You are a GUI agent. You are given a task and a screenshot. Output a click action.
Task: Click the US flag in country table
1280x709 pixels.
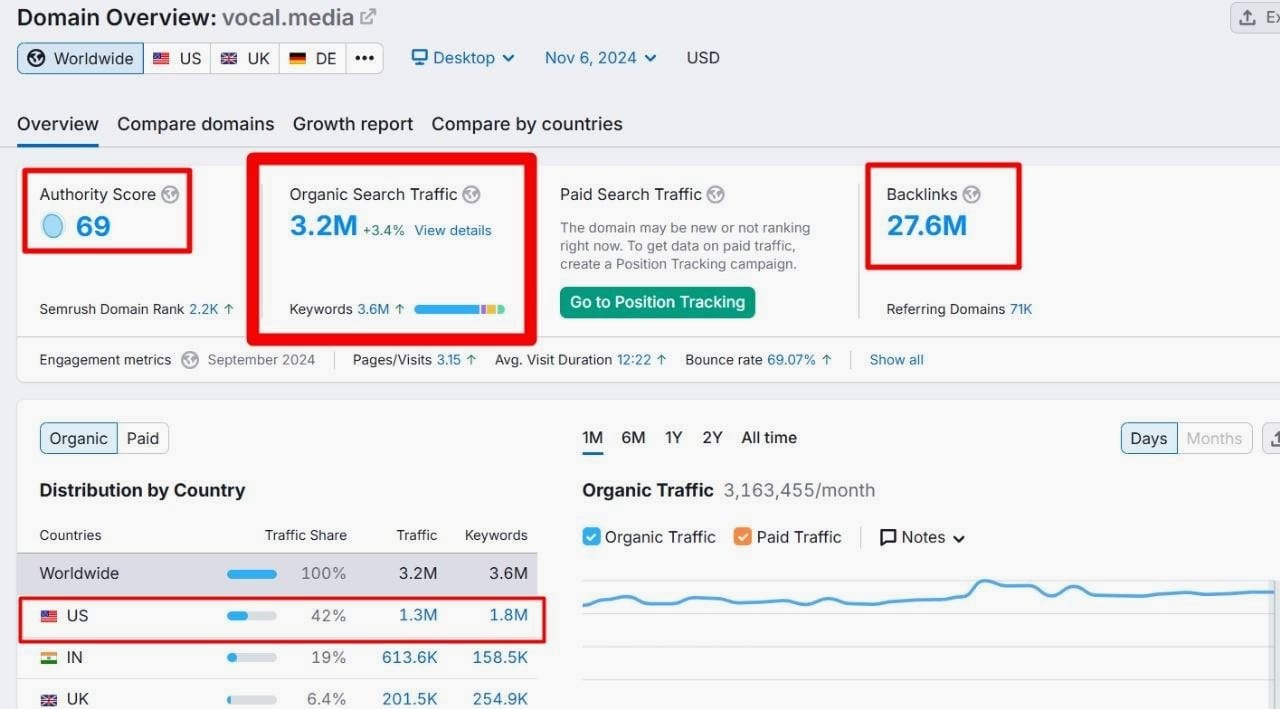pos(48,616)
